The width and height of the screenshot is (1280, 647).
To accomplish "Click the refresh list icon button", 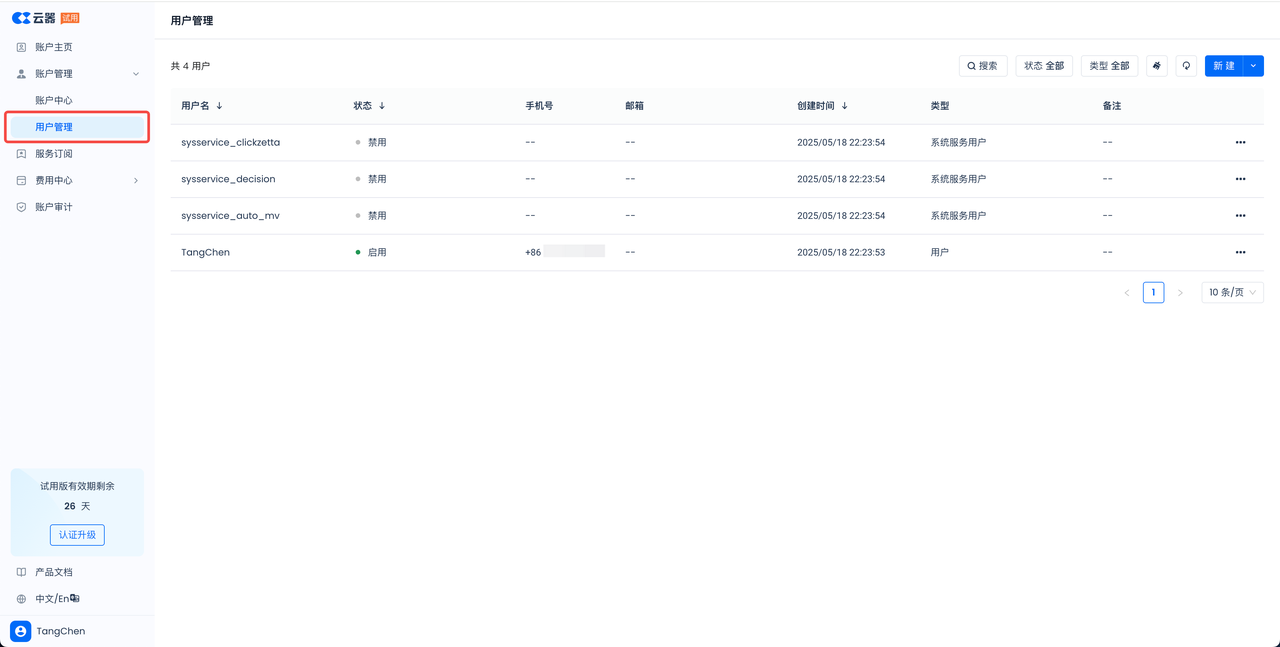I will click(x=1186, y=66).
